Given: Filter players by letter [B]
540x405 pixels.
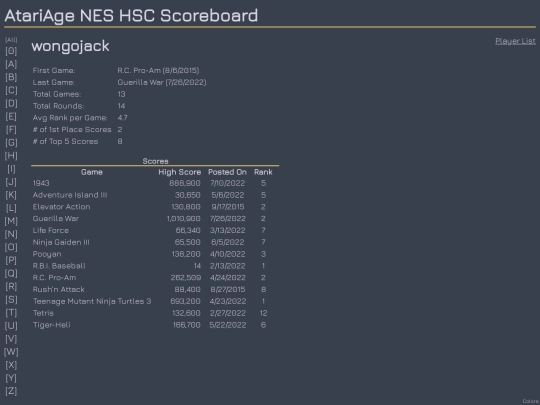Looking at the screenshot, I should [11, 77].
